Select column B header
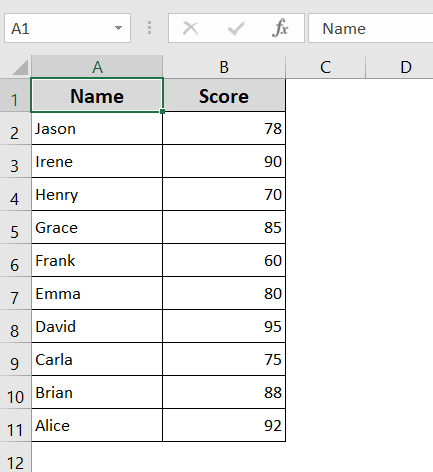Viewport: 433px width, 472px height. pyautogui.click(x=224, y=67)
